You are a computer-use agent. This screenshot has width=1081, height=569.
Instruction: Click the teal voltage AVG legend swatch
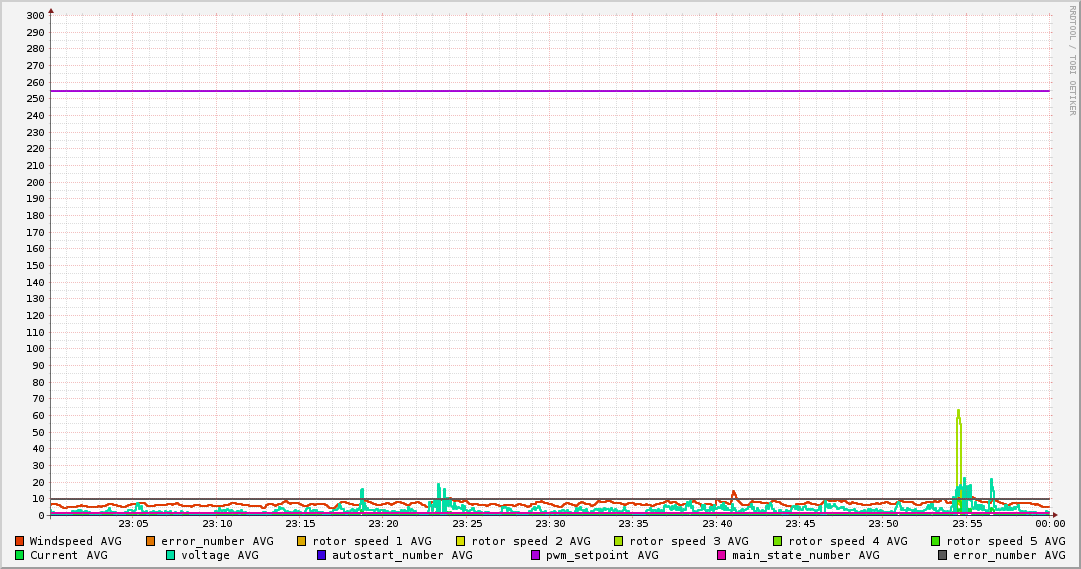click(170, 555)
